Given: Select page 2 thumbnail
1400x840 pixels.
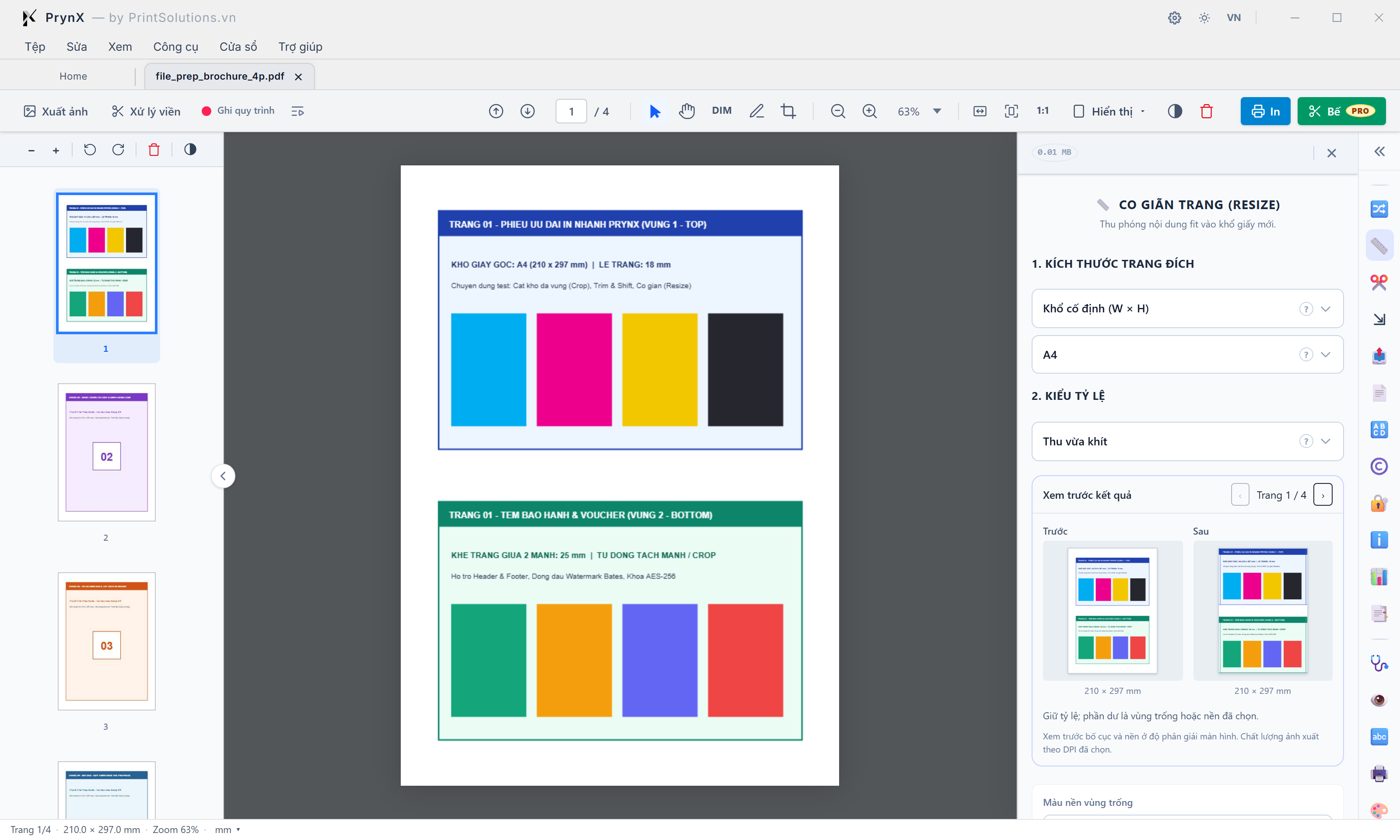Looking at the screenshot, I should click(x=106, y=452).
